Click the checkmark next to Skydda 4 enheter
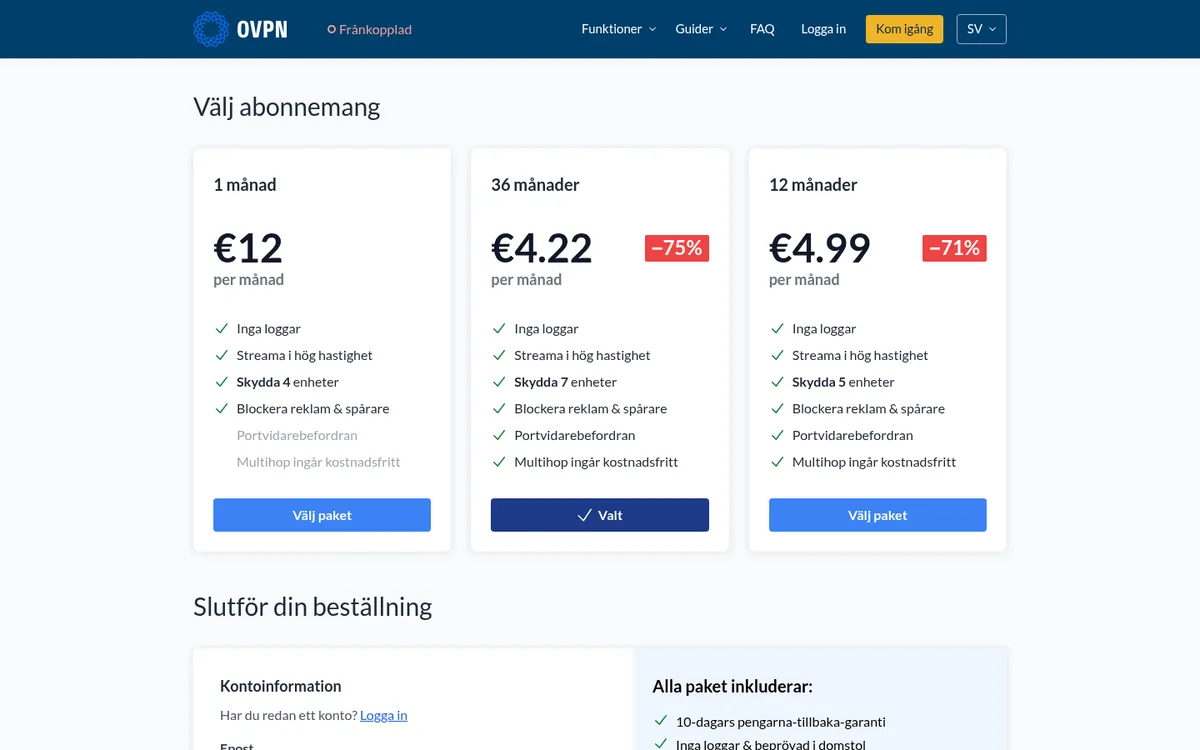Screen dimensions: 1200x750 point(221,382)
